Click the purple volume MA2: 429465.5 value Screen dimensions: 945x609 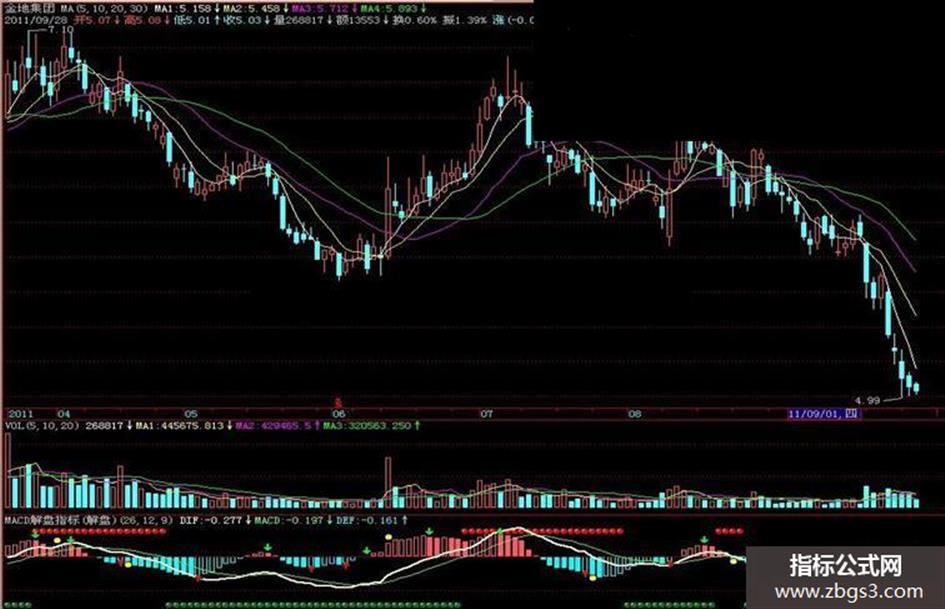click(x=274, y=426)
